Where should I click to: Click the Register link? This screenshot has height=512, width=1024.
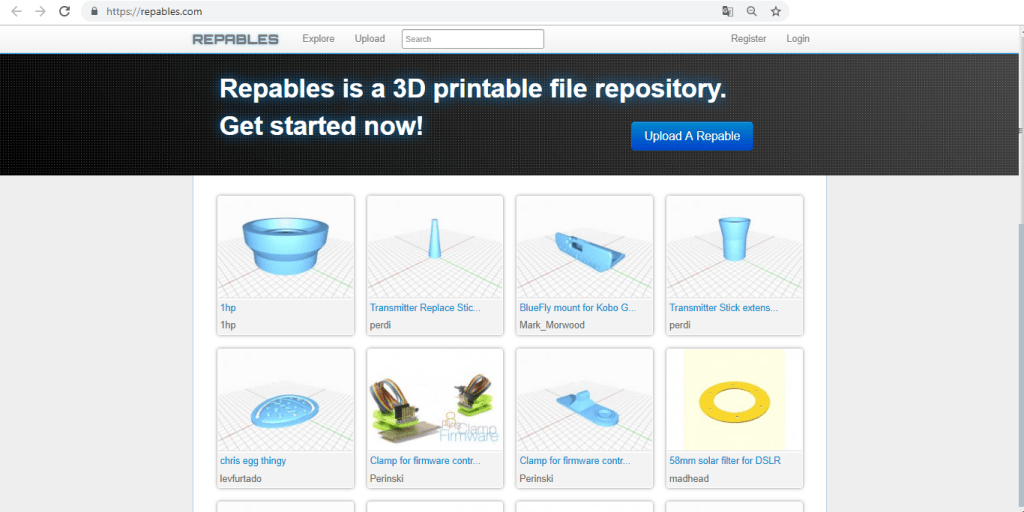[748, 39]
